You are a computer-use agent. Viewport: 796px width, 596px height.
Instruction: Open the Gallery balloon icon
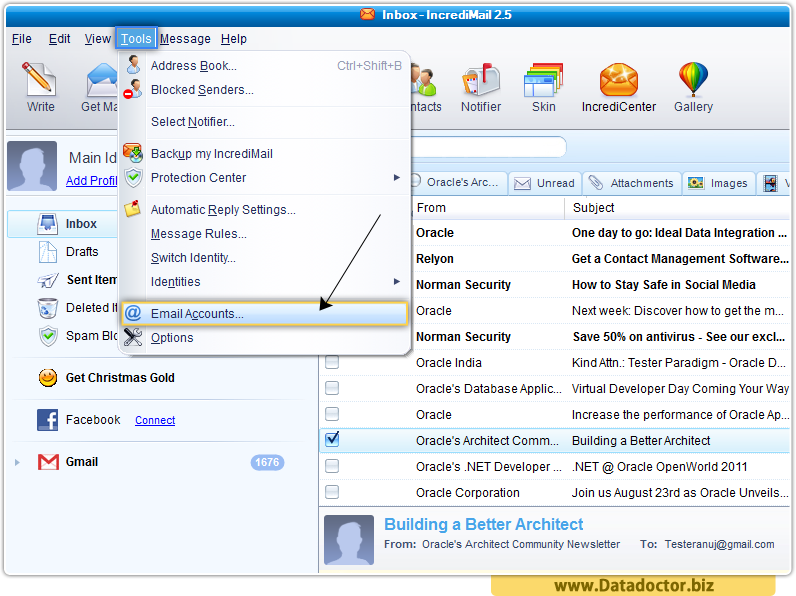[693, 79]
